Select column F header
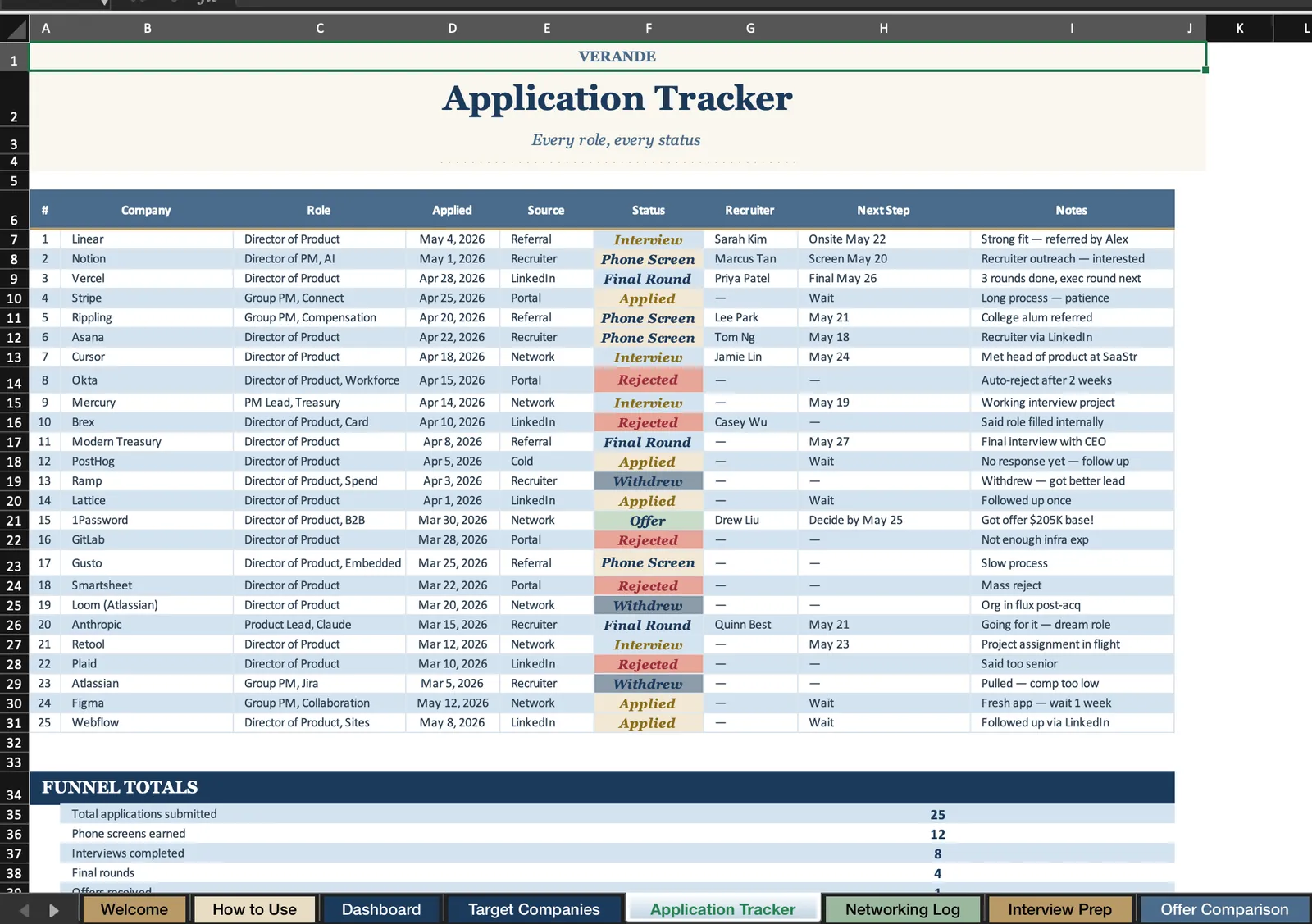Screen dimensions: 1312x924 [649, 29]
